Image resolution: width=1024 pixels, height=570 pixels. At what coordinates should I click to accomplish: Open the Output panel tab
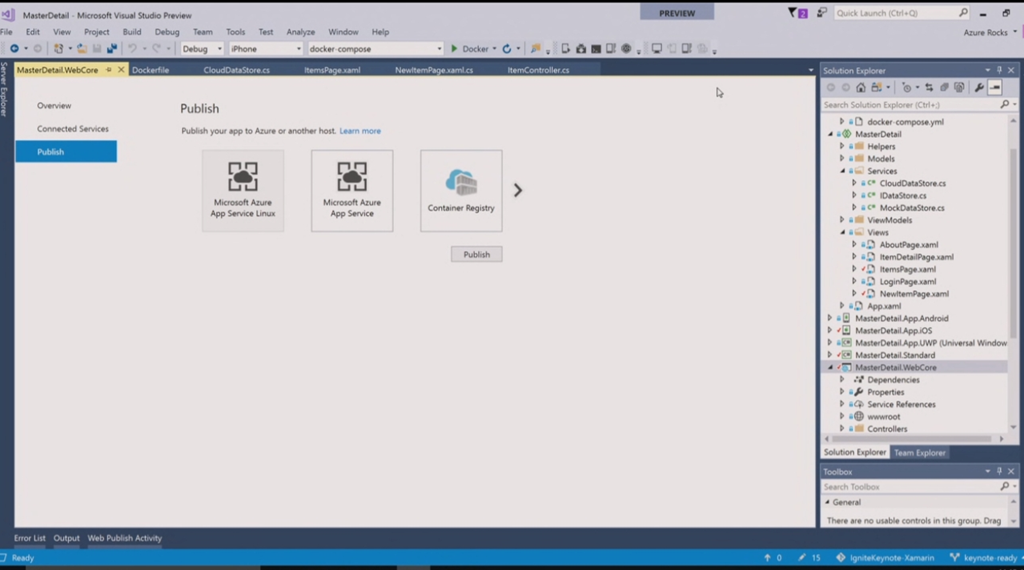click(x=67, y=538)
